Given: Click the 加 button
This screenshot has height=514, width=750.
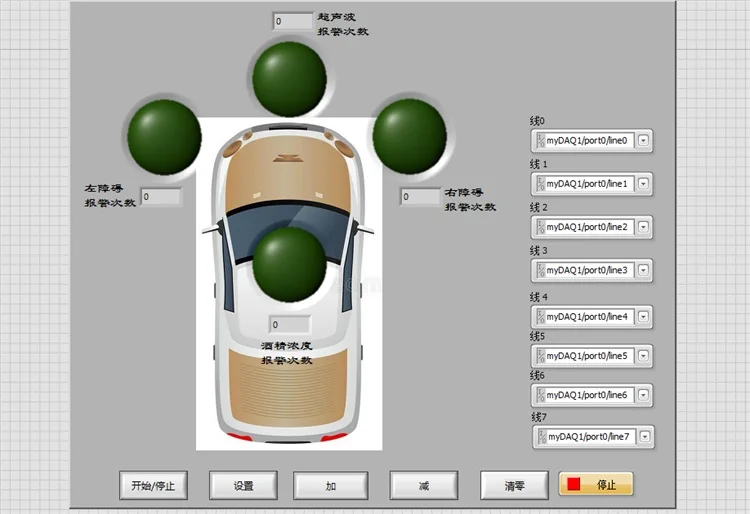Looking at the screenshot, I should pyautogui.click(x=331, y=485).
